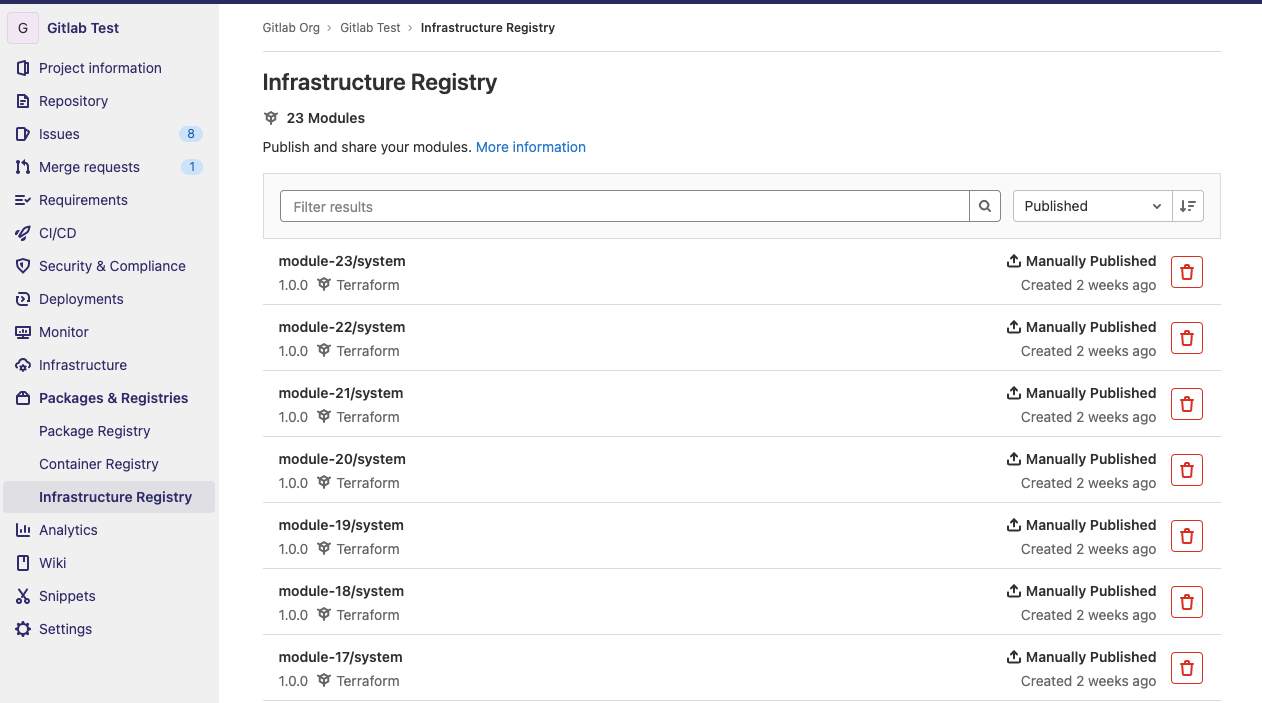Open Deployments from the sidebar
The height and width of the screenshot is (703, 1262).
click(x=22, y=299)
